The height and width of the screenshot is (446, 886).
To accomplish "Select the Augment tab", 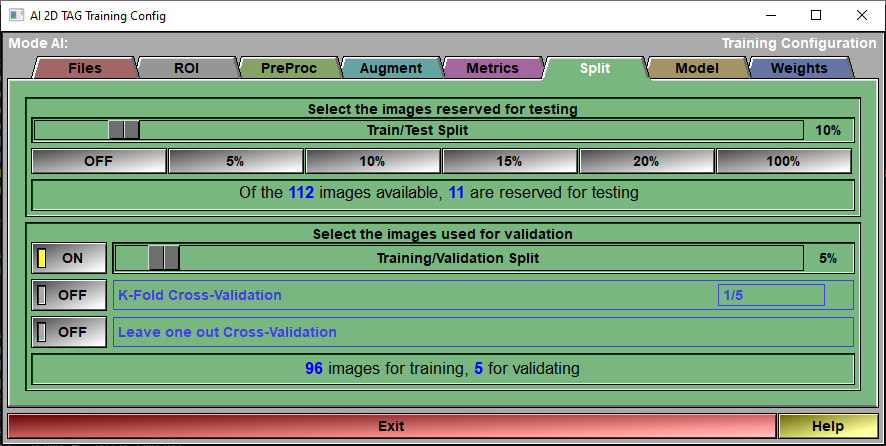I will (x=391, y=68).
